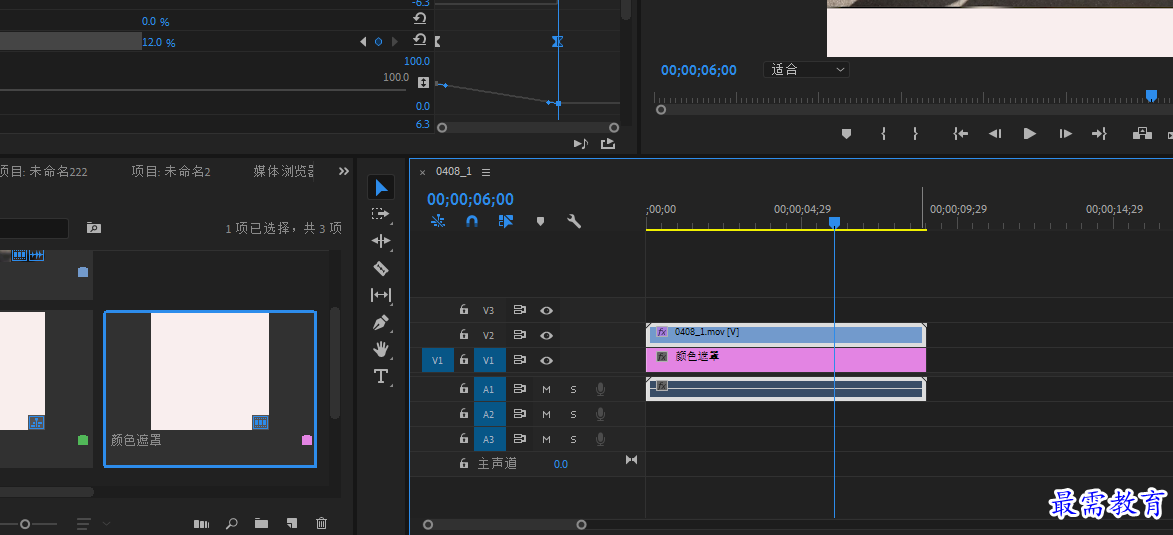Toggle linked selection in timeline
Image resolution: width=1173 pixels, height=535 pixels.
click(506, 221)
